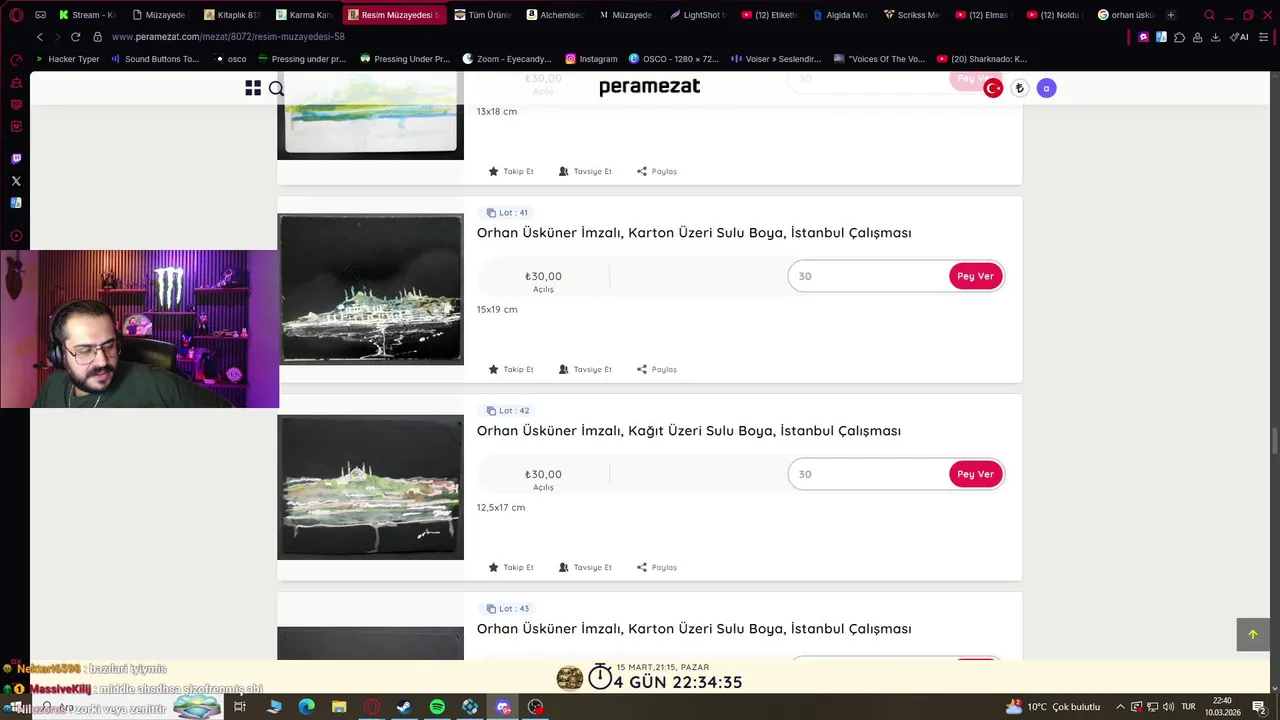Click Paylaş under the 13x18 cm lot
The height and width of the screenshot is (720, 1280).
pyautogui.click(x=657, y=171)
